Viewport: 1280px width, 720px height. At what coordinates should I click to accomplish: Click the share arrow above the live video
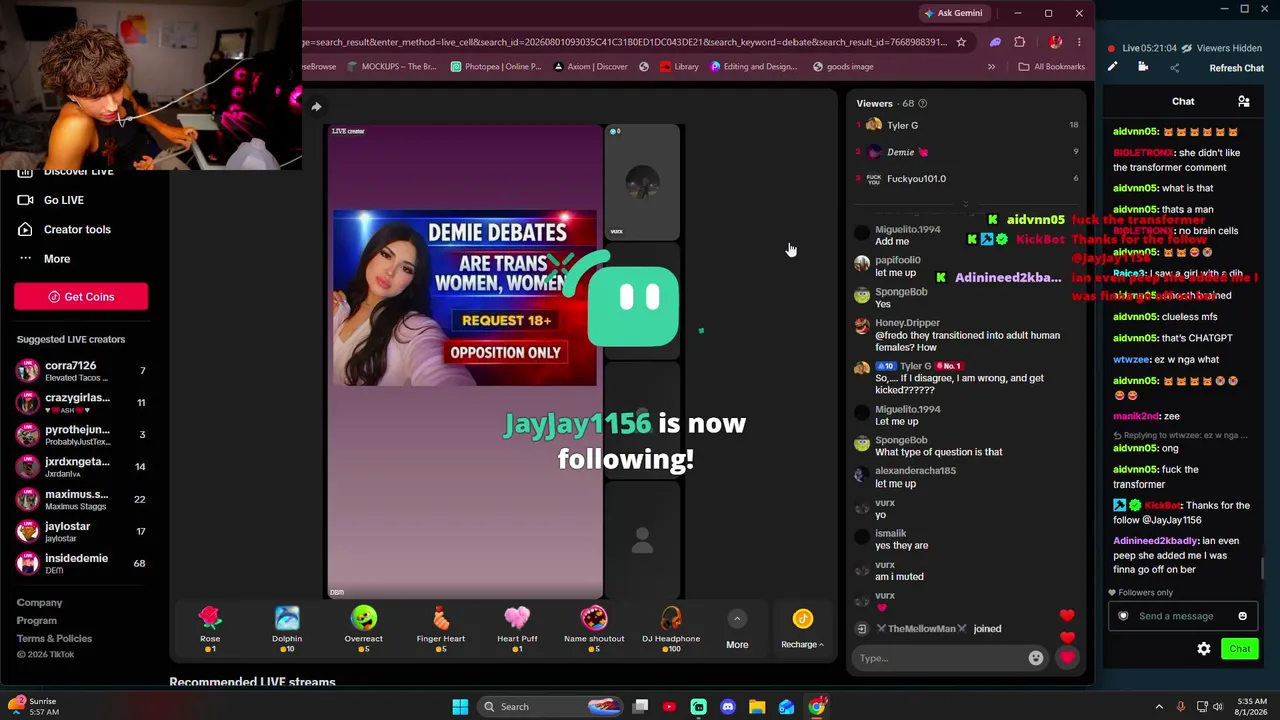coord(316,106)
